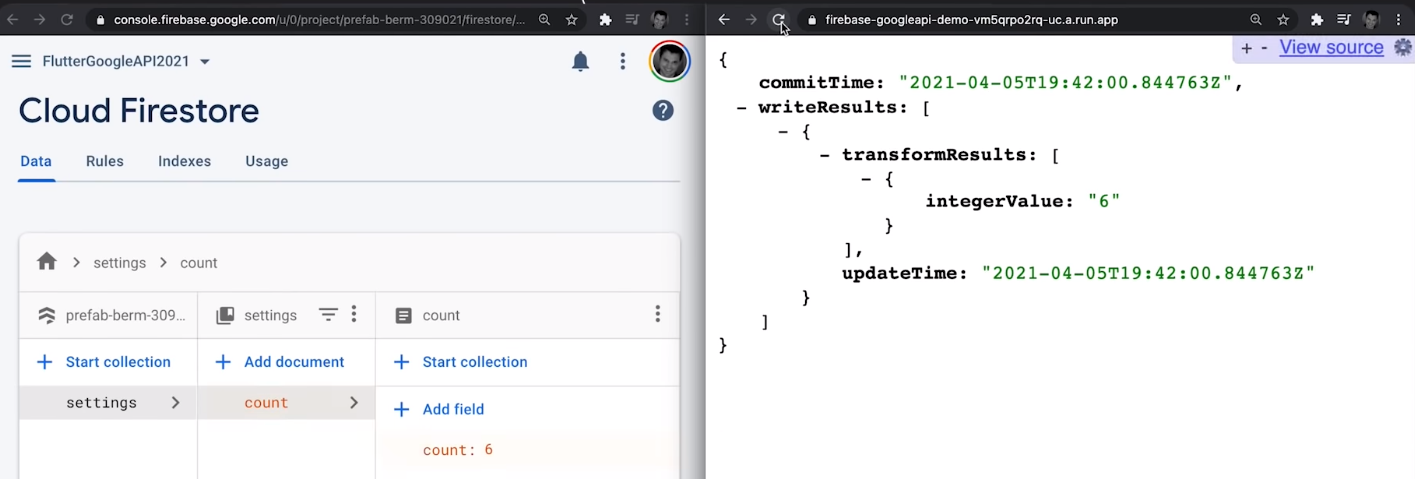Open Chrome profile avatar in run.app window

1371,19
